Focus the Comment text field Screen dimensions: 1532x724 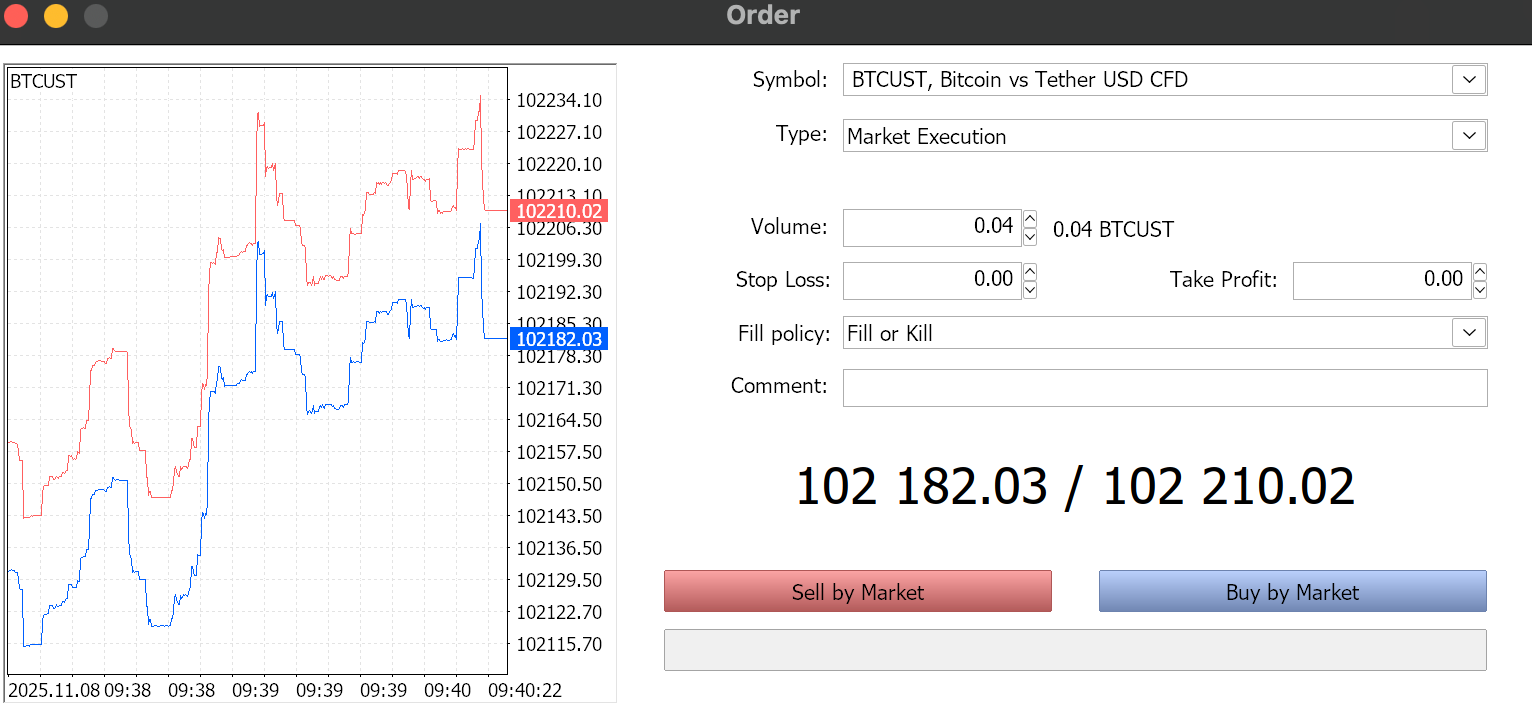click(1164, 387)
